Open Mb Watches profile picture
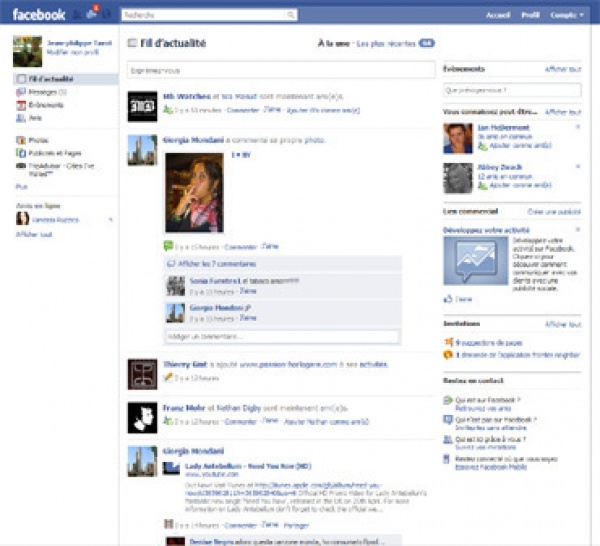This screenshot has width=600, height=546. [142, 106]
